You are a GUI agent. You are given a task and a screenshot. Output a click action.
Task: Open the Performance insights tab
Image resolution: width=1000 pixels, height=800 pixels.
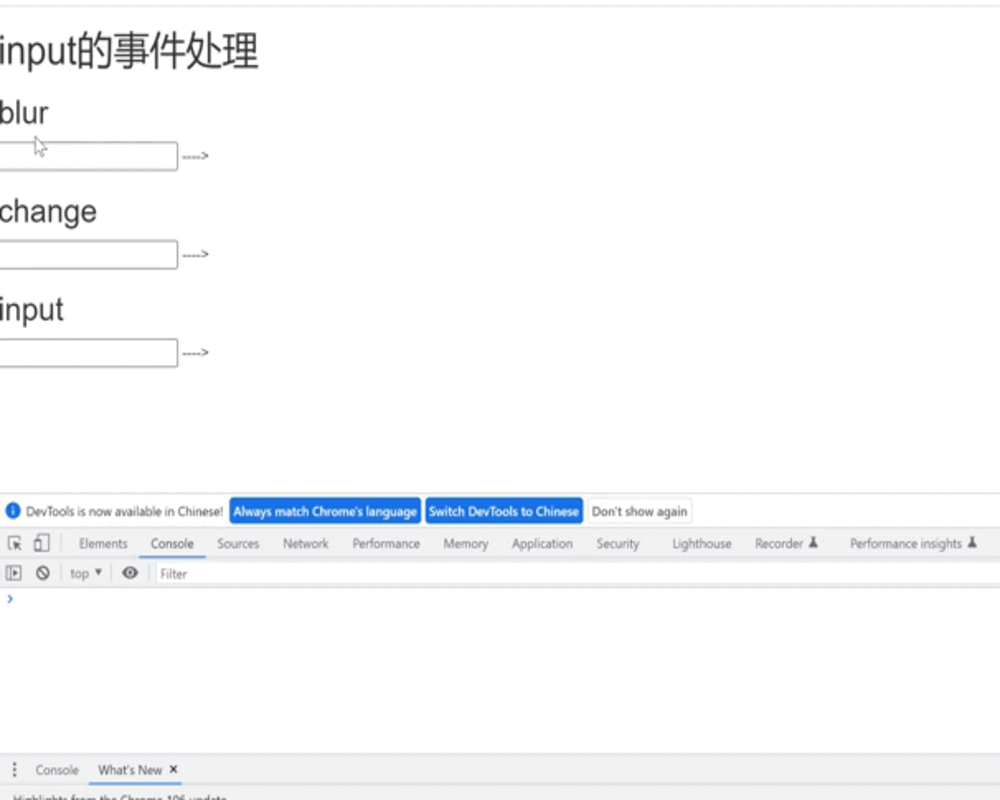point(913,544)
